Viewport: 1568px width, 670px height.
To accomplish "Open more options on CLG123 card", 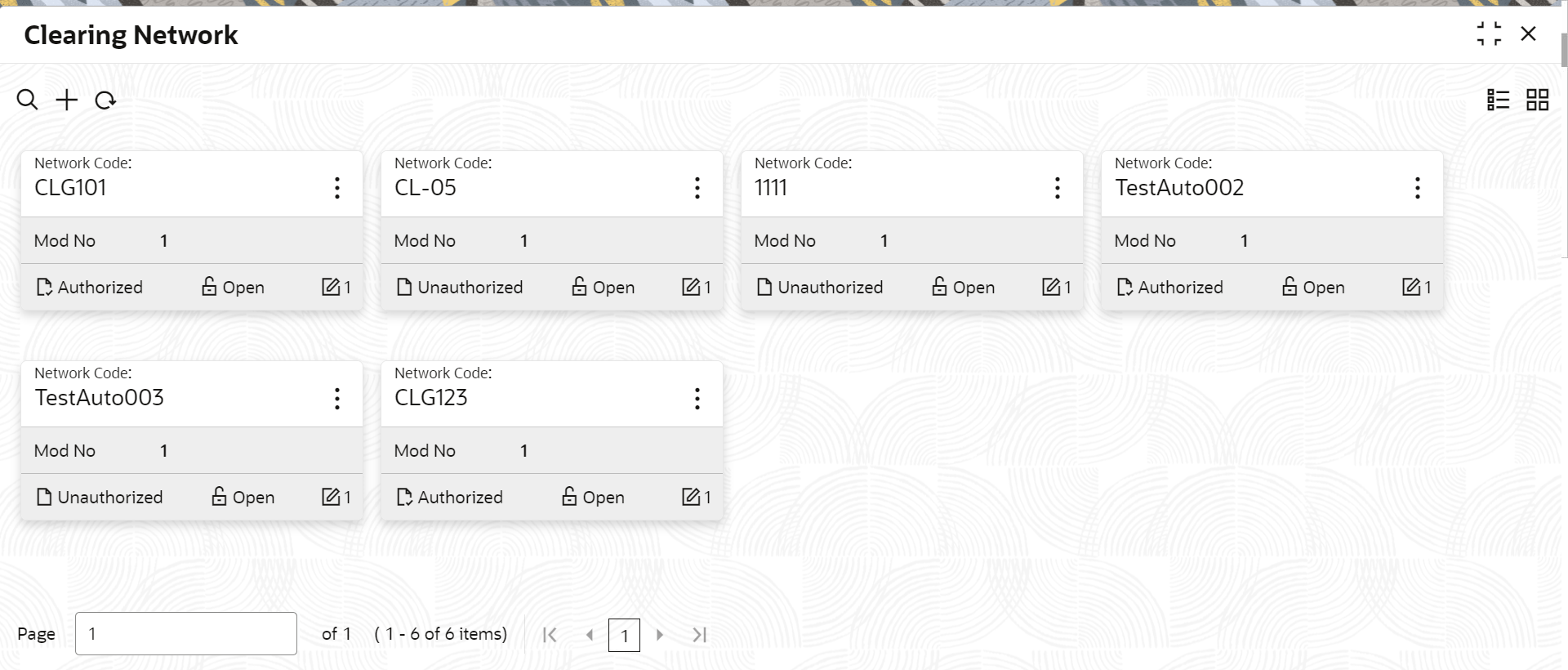I will 697,399.
